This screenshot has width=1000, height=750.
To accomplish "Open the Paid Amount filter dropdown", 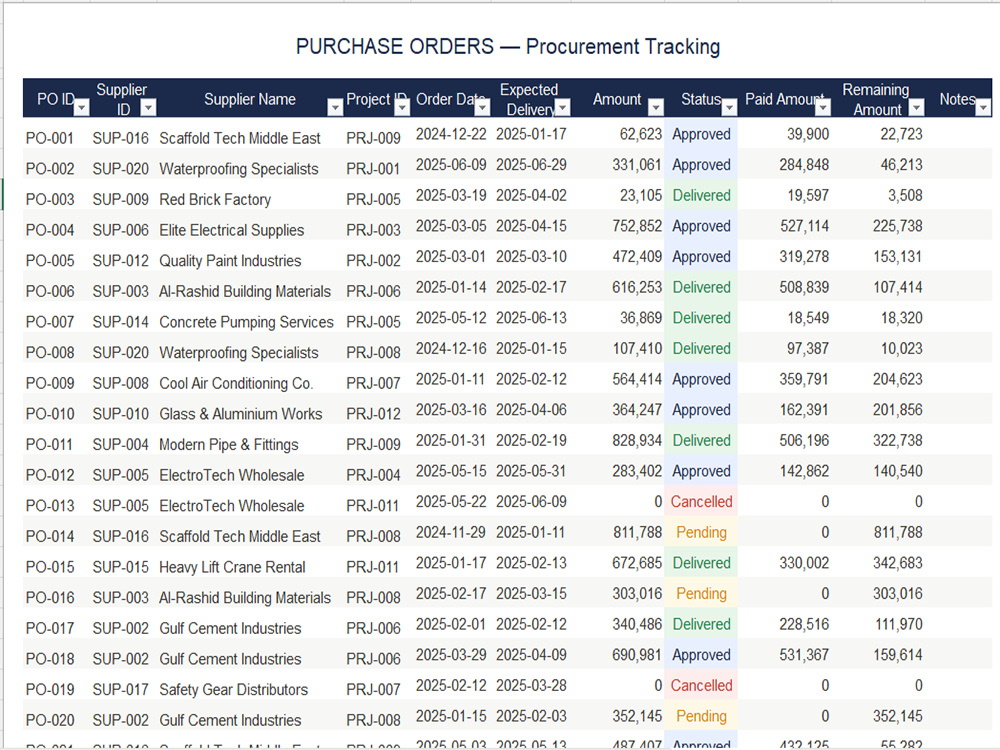I will (x=823, y=108).
